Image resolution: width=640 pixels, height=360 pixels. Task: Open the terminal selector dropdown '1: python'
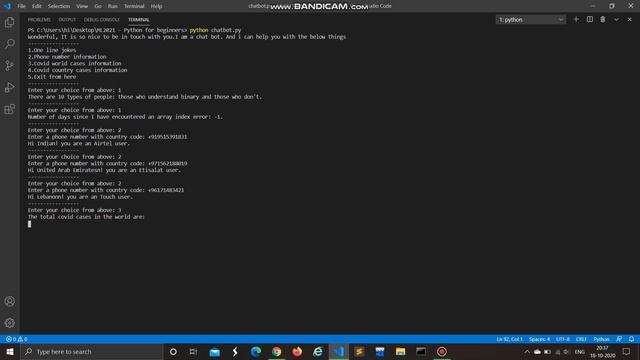(531, 20)
